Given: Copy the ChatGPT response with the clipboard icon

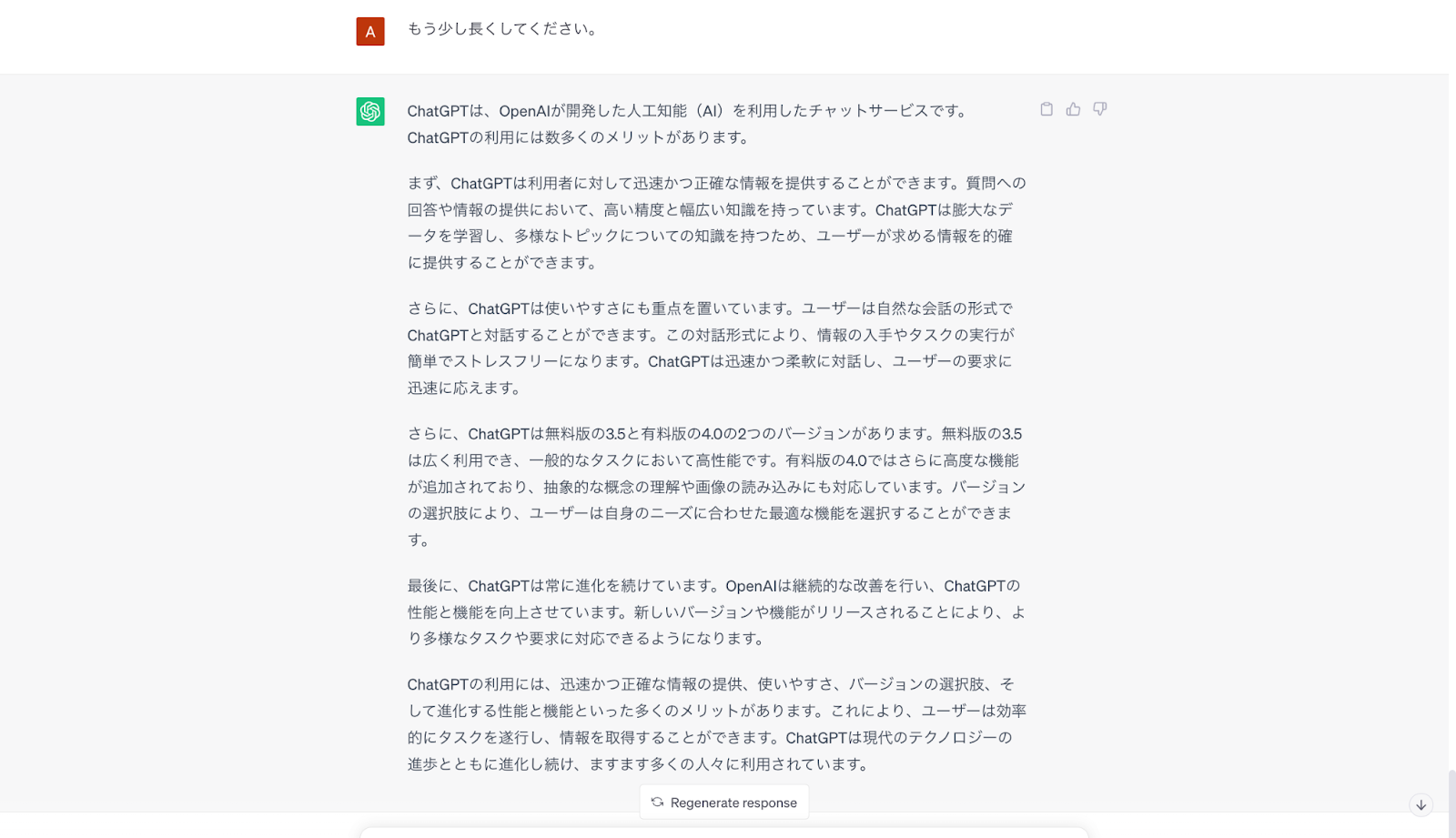Looking at the screenshot, I should pyautogui.click(x=1046, y=109).
